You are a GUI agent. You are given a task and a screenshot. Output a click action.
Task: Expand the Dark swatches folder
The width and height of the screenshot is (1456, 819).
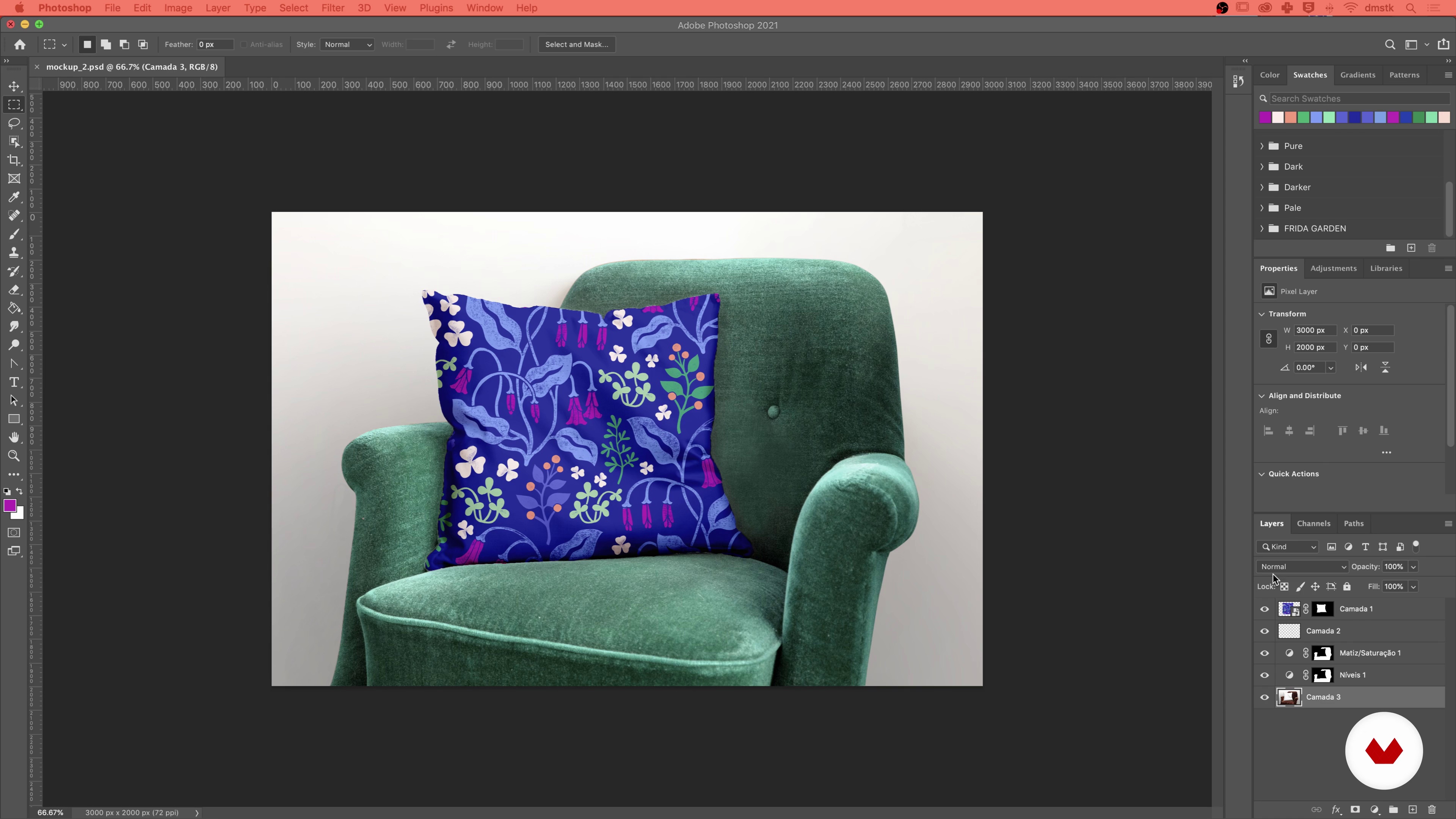pos(1261,167)
